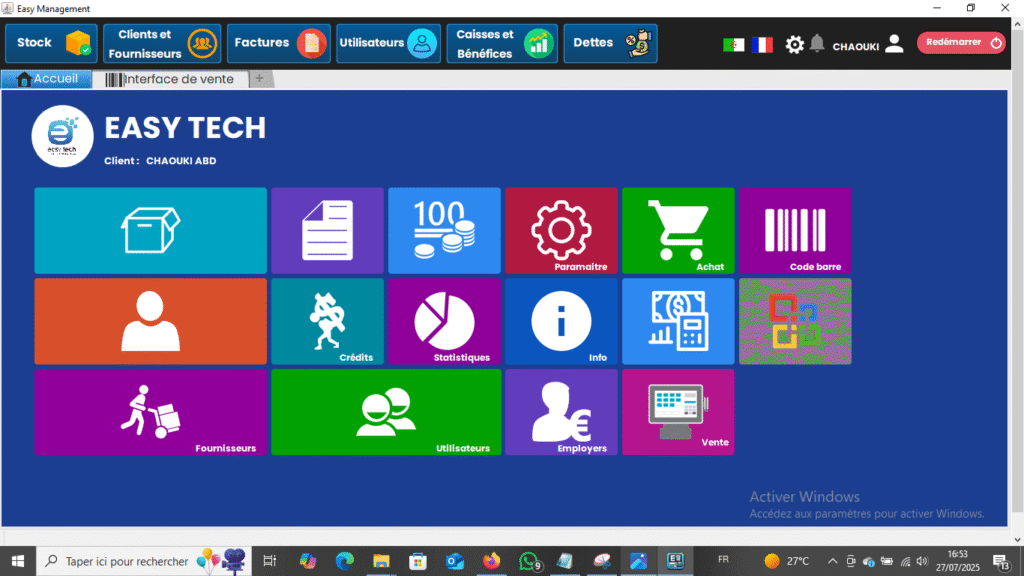Click the notification bell icon
Image resolution: width=1024 pixels, height=576 pixels.
[817, 44]
